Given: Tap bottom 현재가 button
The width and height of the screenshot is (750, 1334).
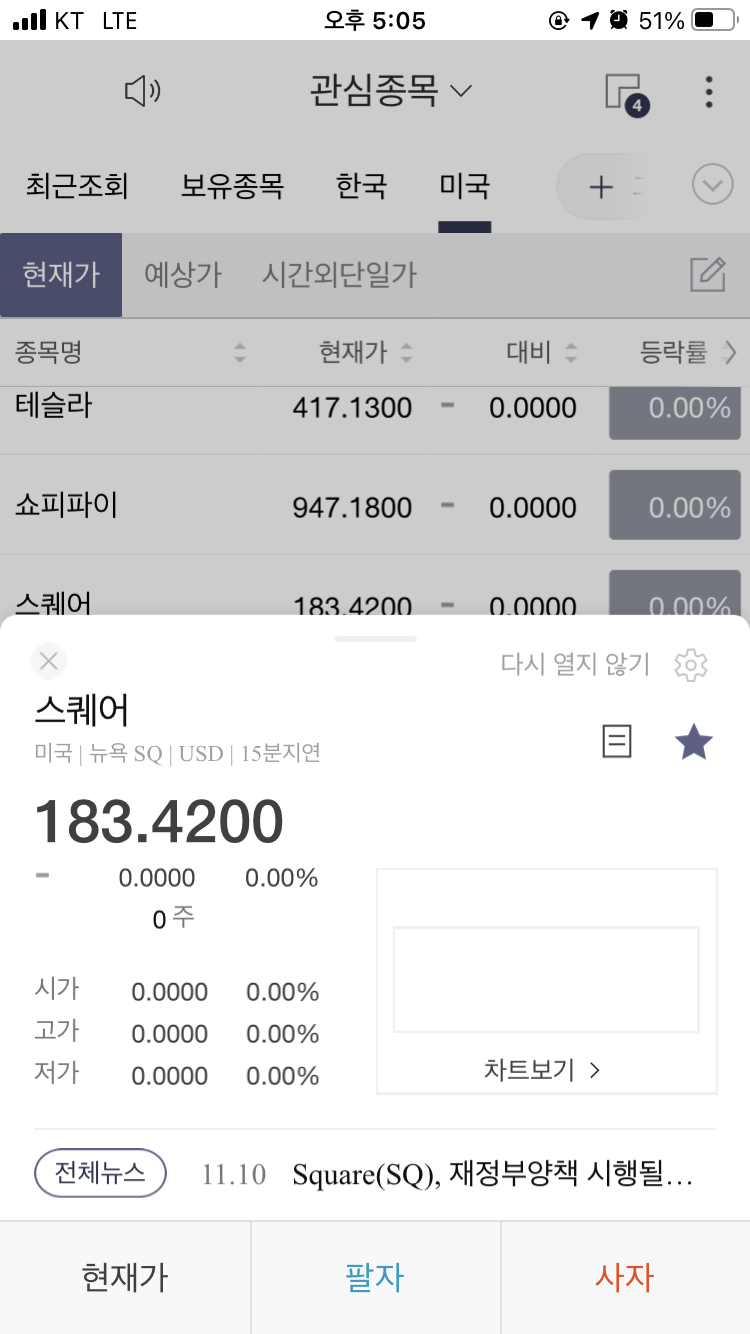Looking at the screenshot, I should pos(125,1277).
